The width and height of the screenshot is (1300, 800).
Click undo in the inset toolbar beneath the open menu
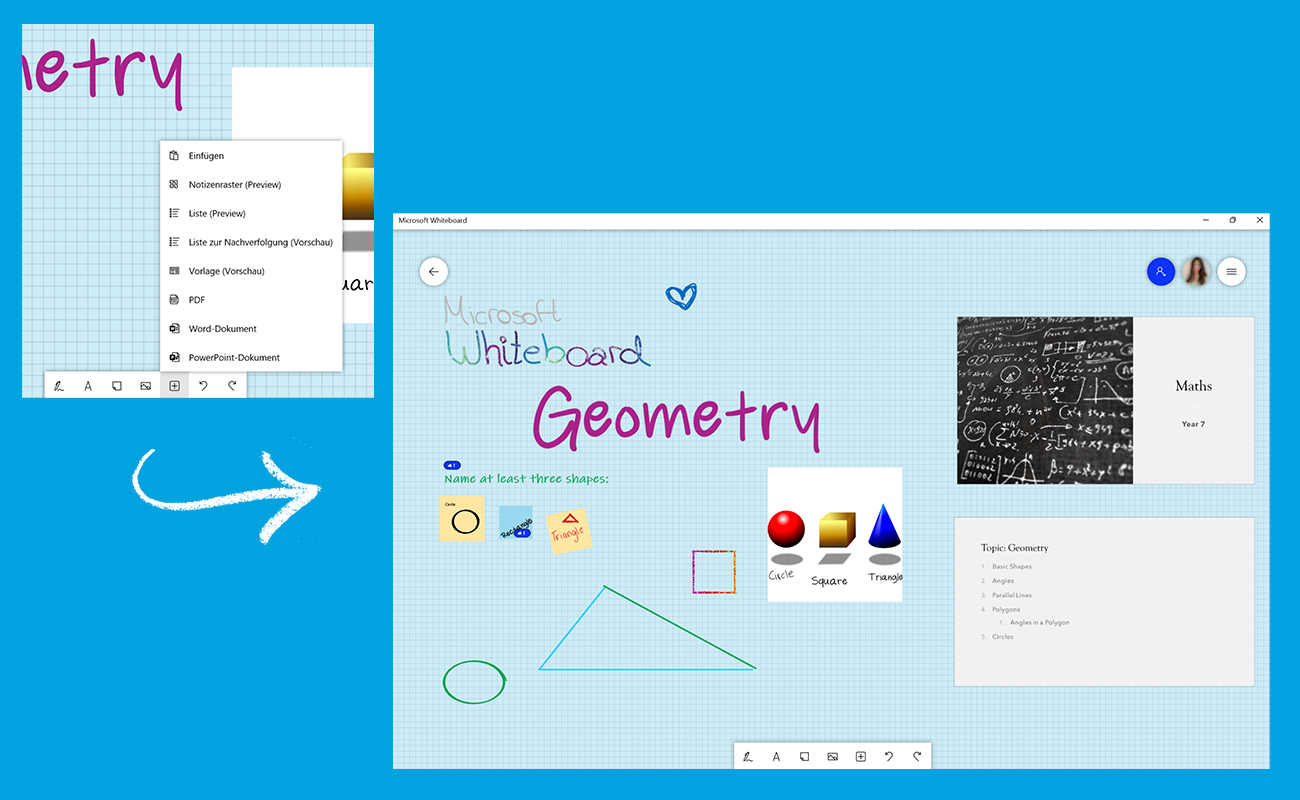[x=203, y=385]
